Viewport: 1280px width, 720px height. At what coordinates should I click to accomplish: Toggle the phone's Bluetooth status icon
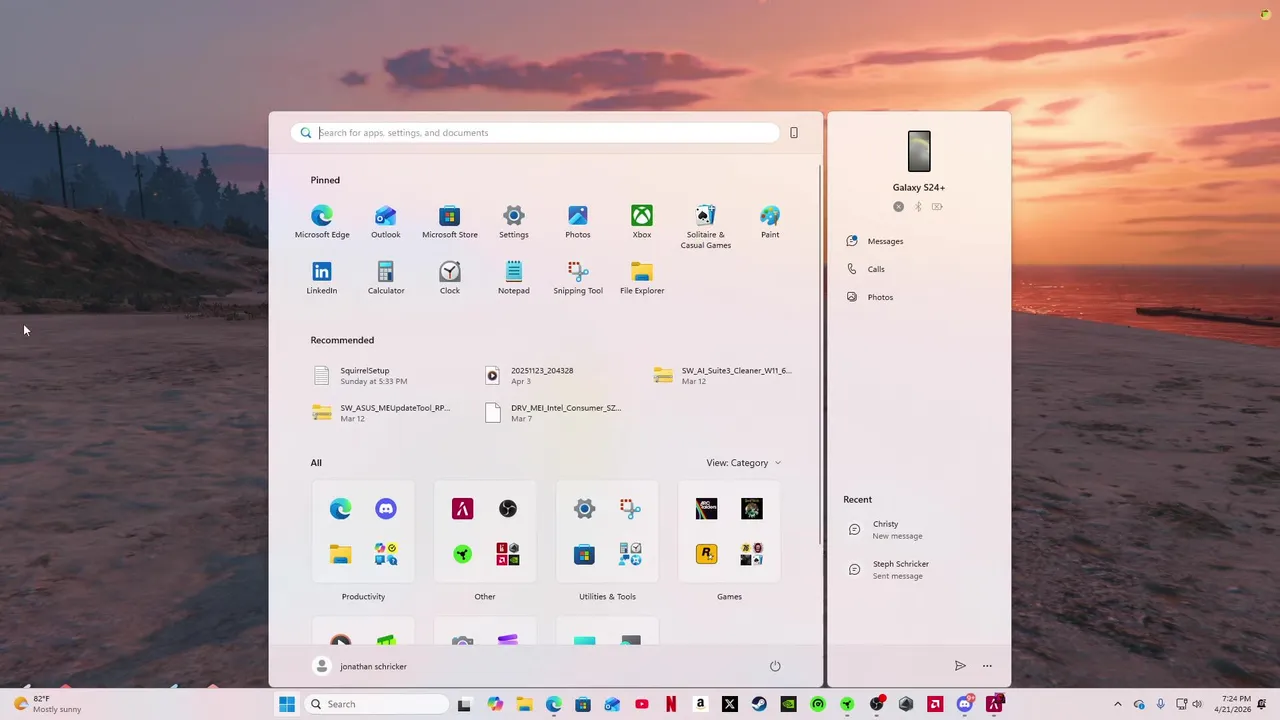pyautogui.click(x=918, y=207)
